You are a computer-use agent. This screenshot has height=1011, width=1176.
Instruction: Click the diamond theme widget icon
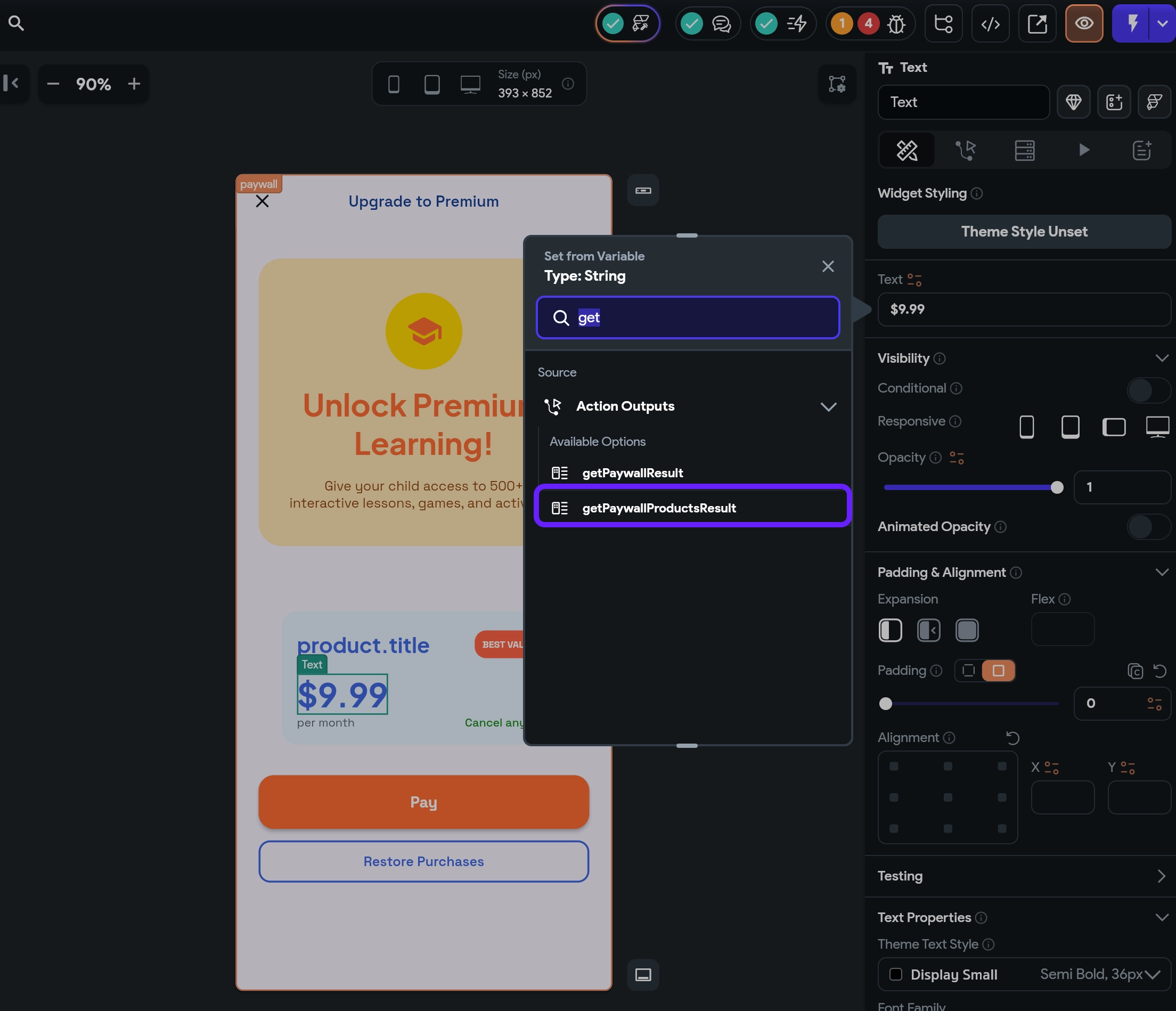tap(1073, 102)
